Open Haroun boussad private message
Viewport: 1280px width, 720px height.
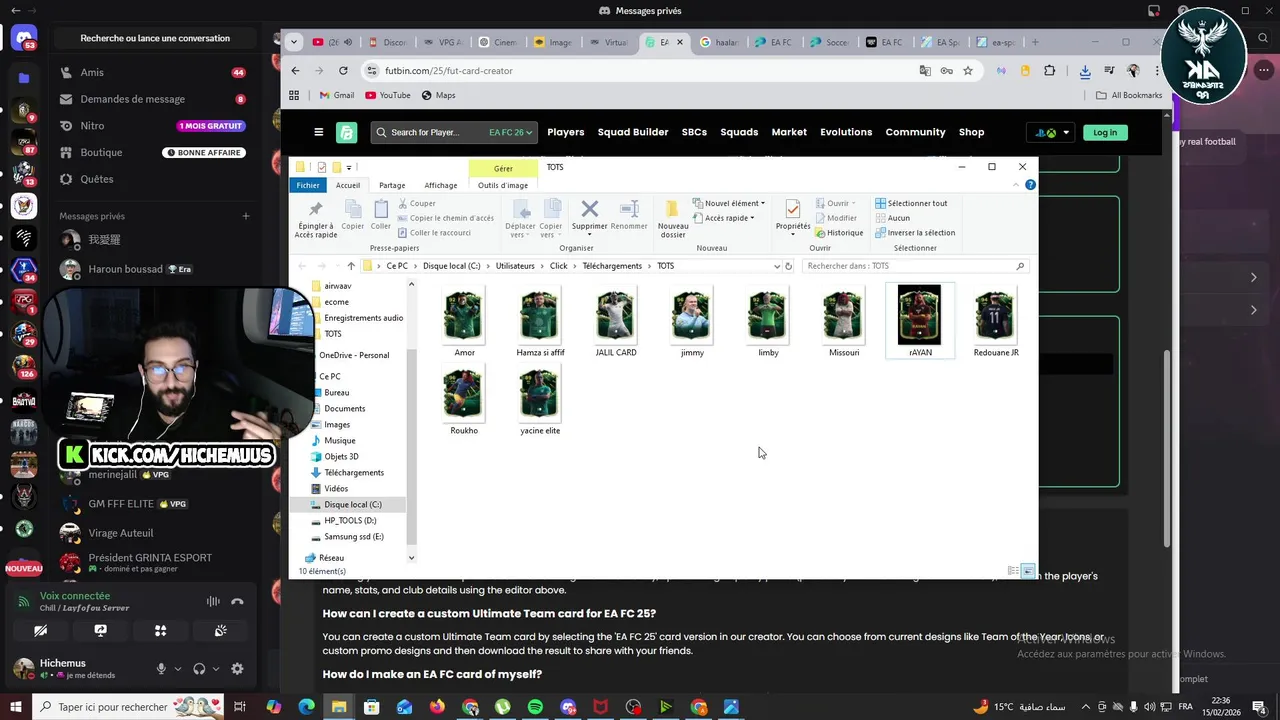click(153, 269)
